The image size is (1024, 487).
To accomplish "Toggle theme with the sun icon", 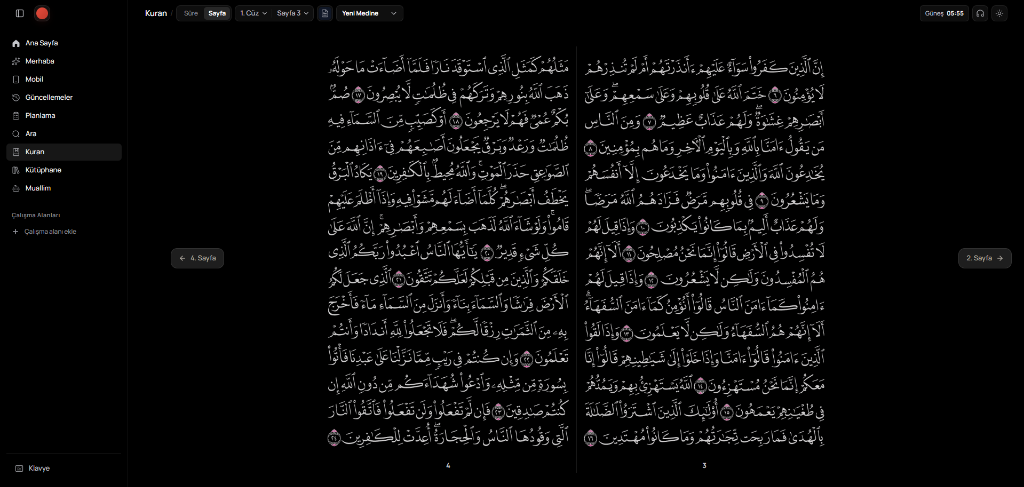I will pyautogui.click(x=999, y=13).
